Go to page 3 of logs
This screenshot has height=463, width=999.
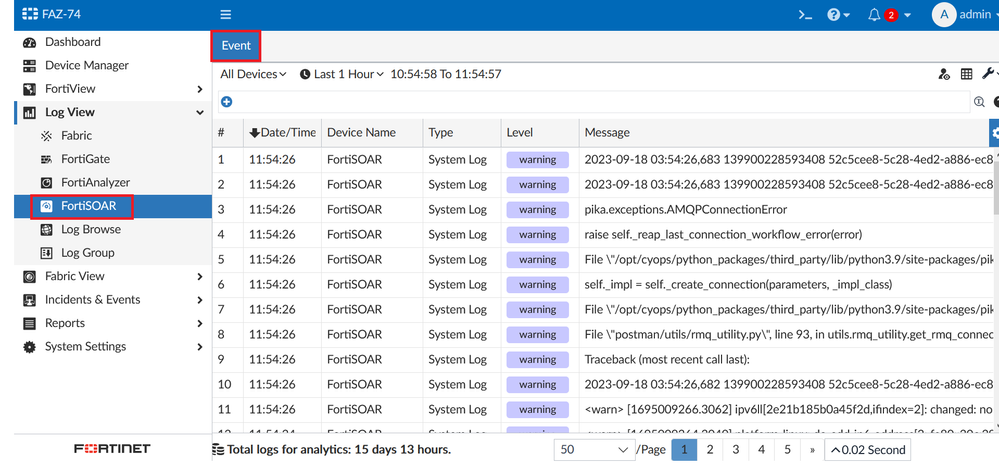[x=736, y=450]
